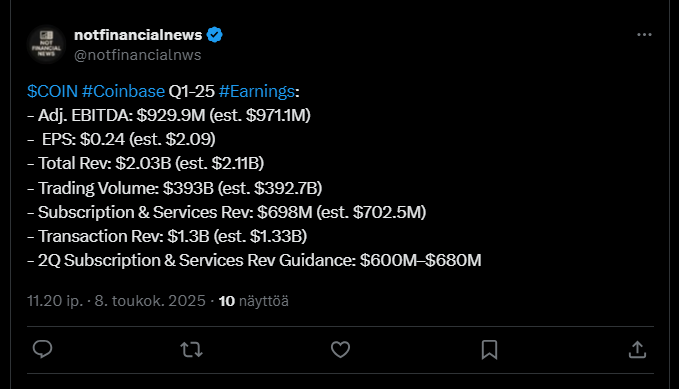Screen dimensions: 679x389
Task: Bookmark the post with bookmark icon
Action: point(489,349)
